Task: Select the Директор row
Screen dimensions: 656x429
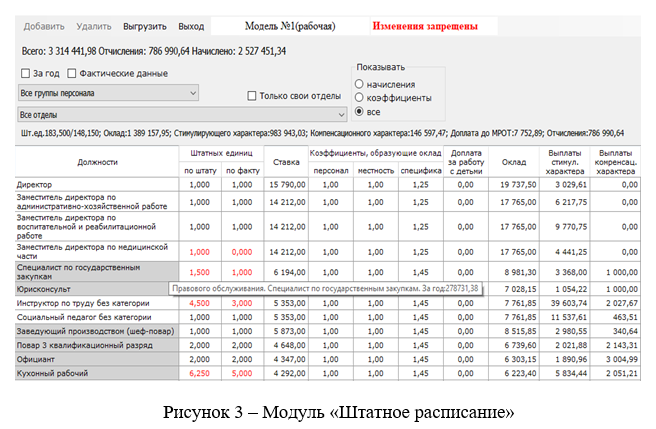Action: 97,185
